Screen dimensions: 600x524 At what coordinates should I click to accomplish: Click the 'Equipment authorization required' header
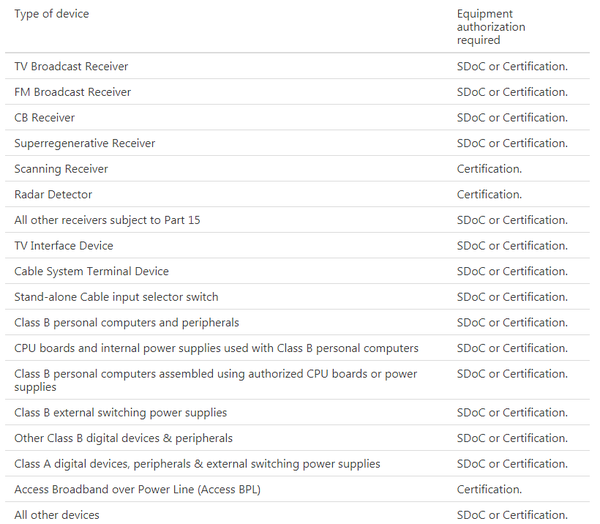pos(491,27)
